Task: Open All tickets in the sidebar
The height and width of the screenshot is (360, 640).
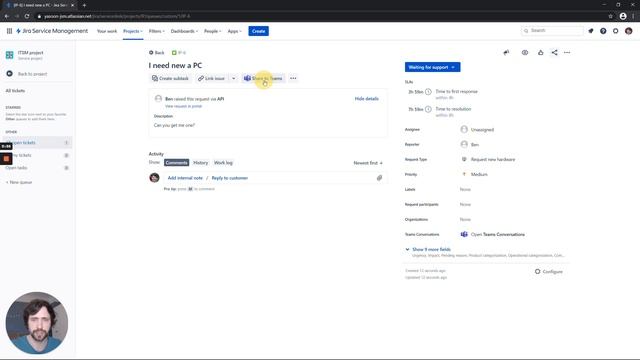Action: click(15, 91)
